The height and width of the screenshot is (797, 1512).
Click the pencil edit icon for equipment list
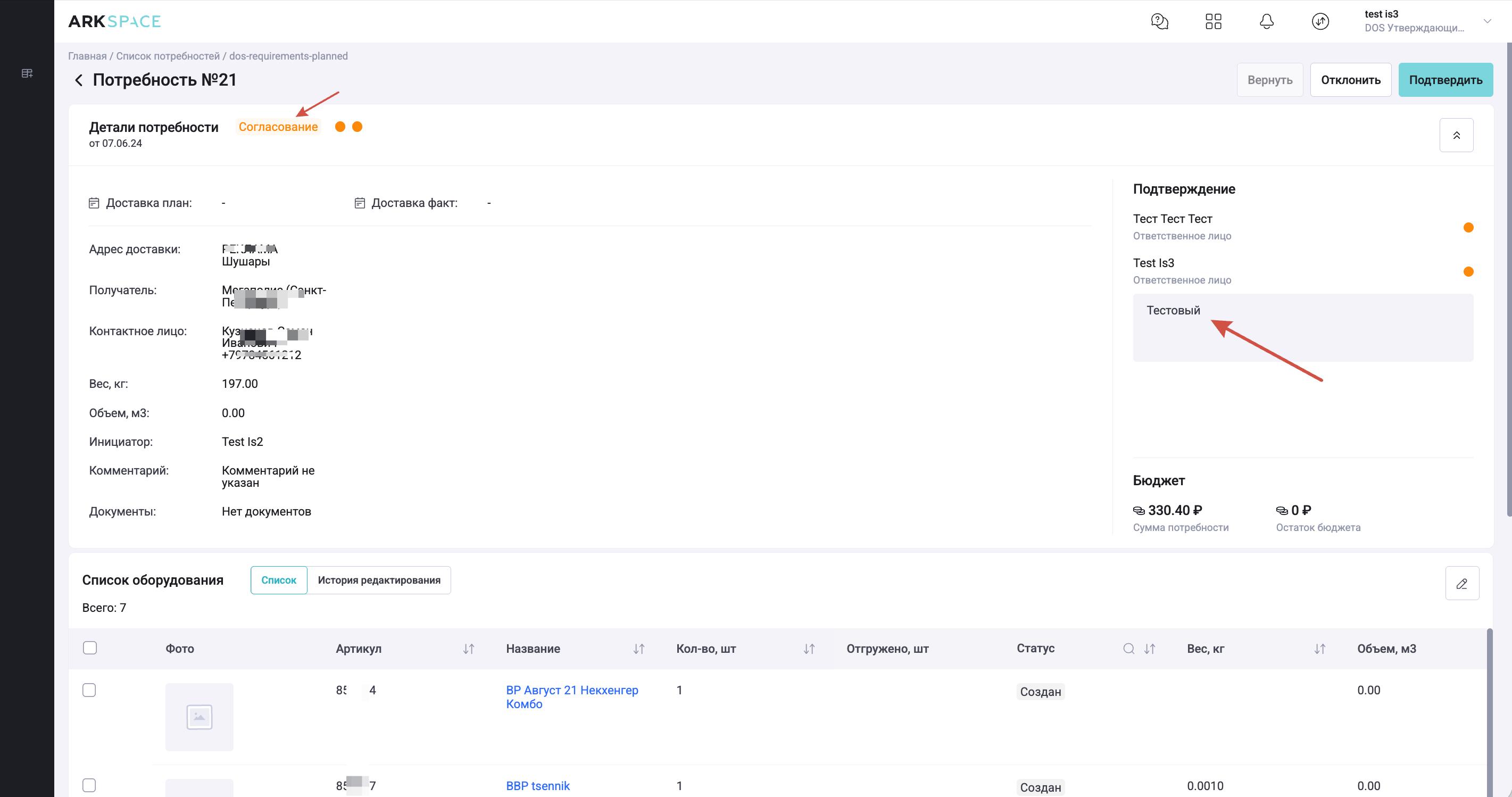pyautogui.click(x=1461, y=583)
